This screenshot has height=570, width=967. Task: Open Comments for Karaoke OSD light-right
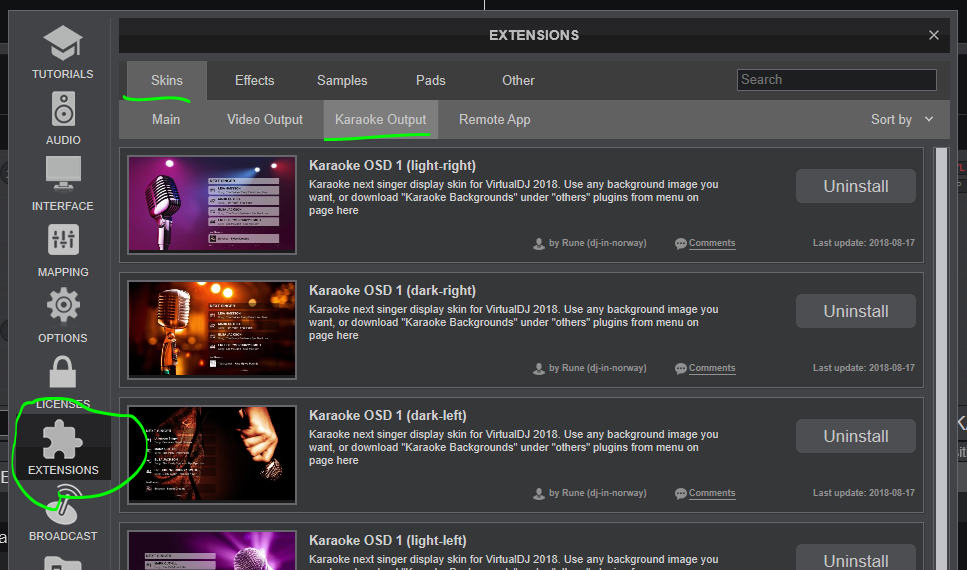pos(712,243)
